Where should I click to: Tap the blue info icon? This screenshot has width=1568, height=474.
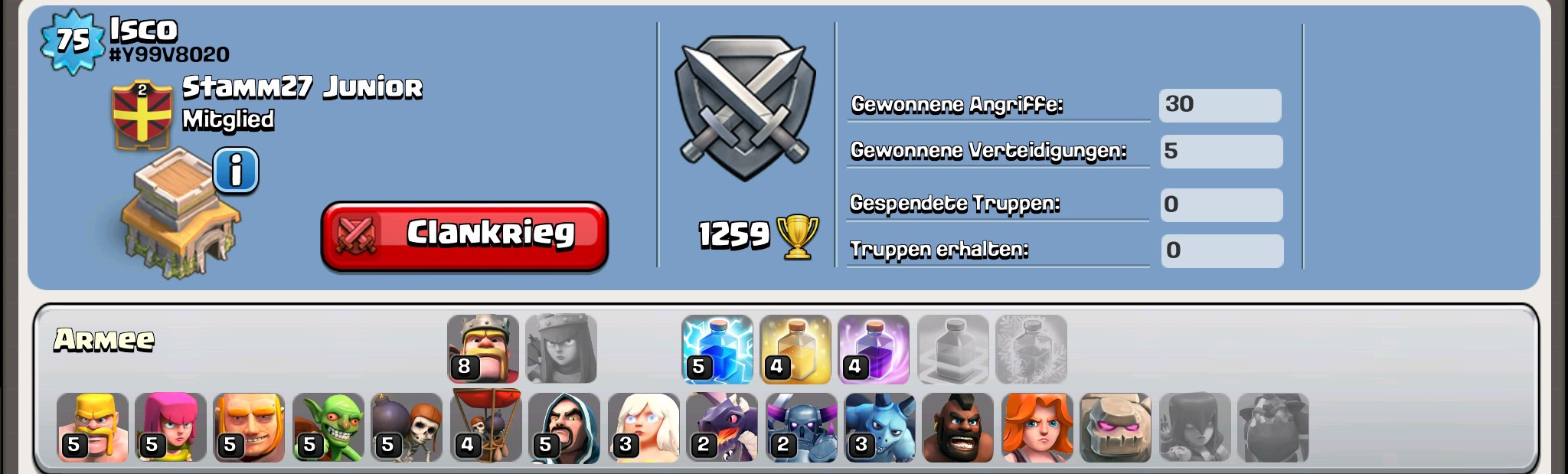tap(236, 170)
